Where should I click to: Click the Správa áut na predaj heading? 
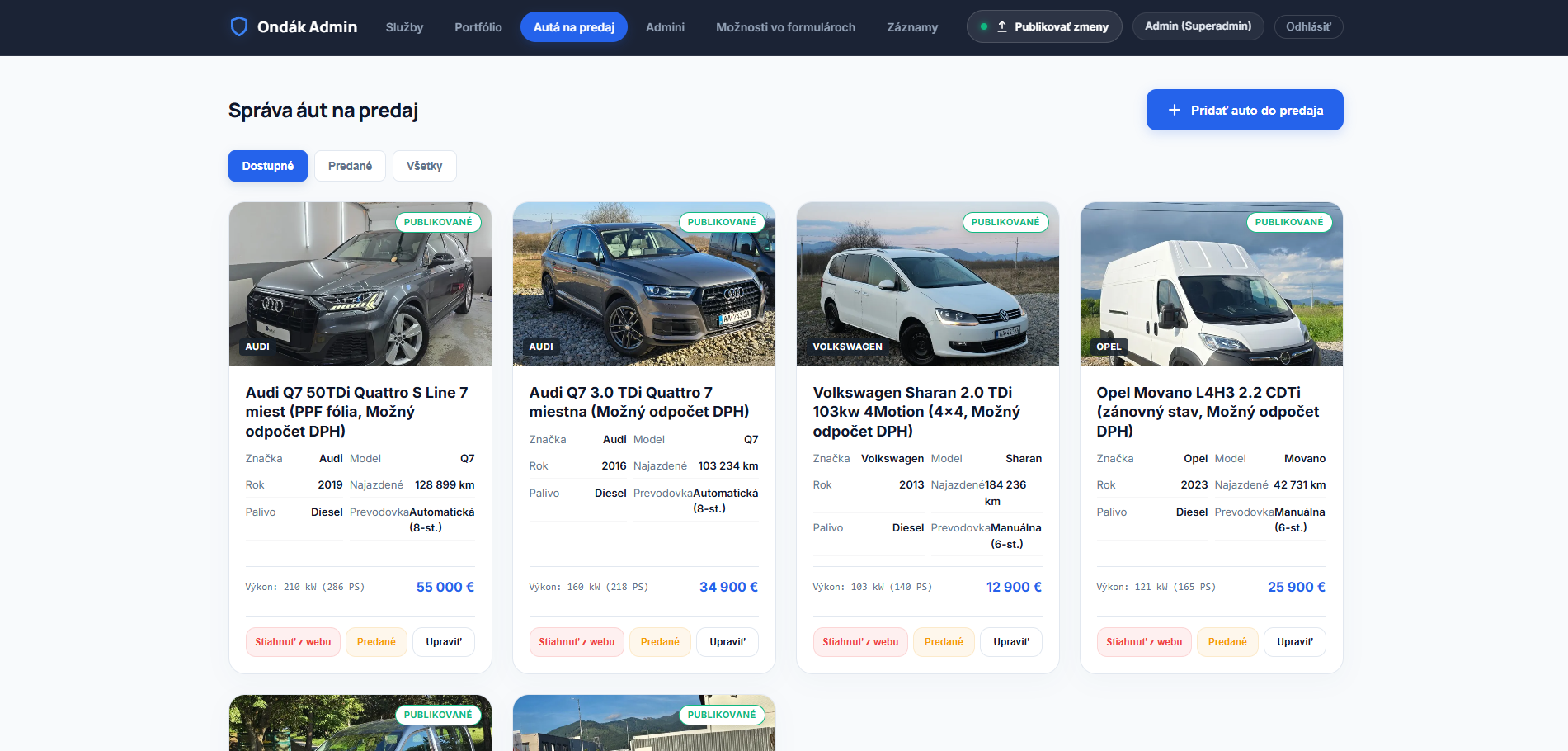pos(323,111)
